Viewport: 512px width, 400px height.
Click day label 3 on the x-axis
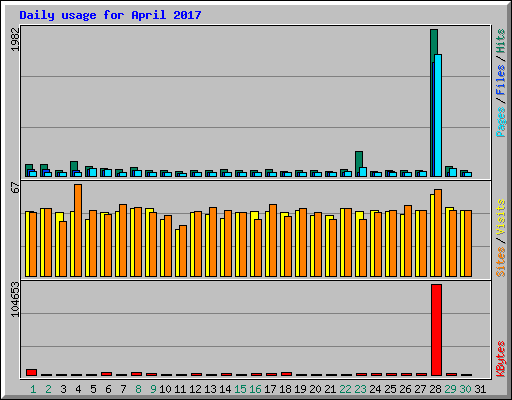coord(63,389)
